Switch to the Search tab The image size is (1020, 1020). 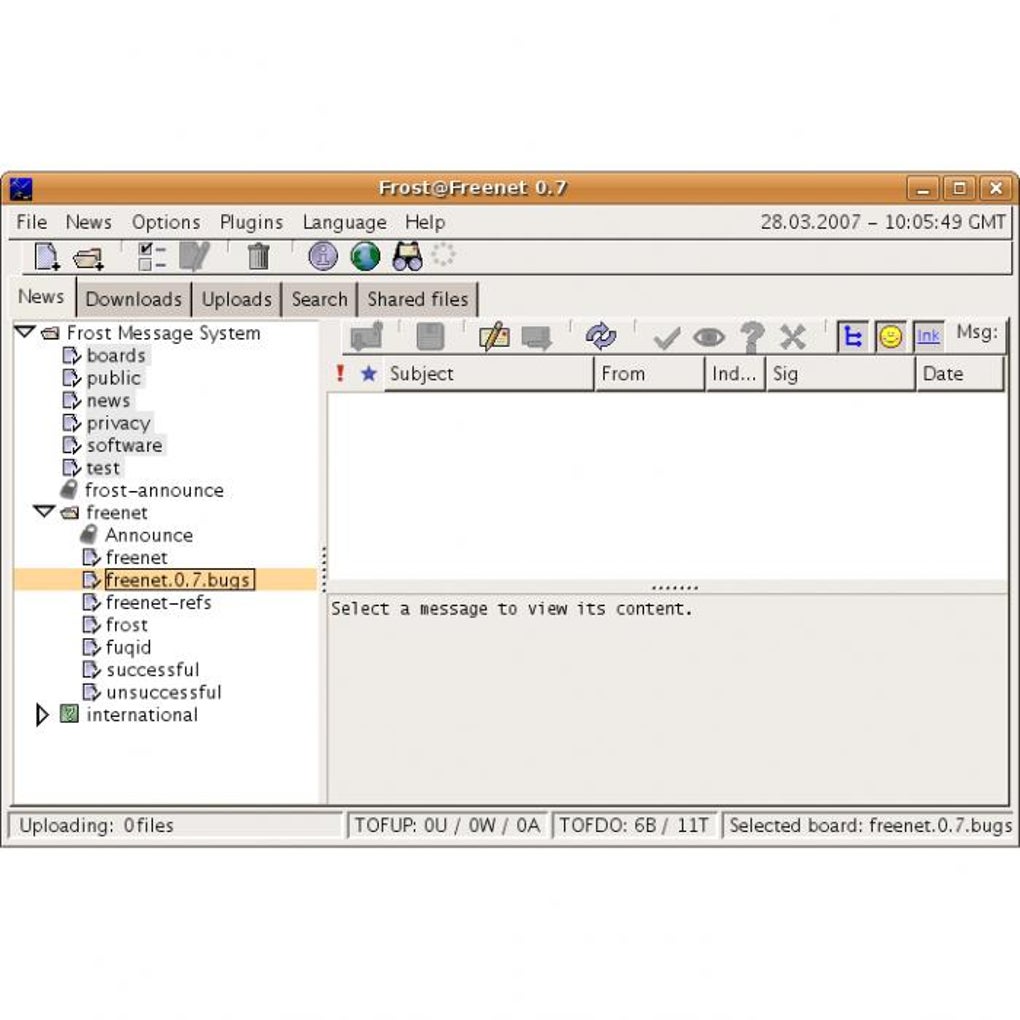pos(319,299)
